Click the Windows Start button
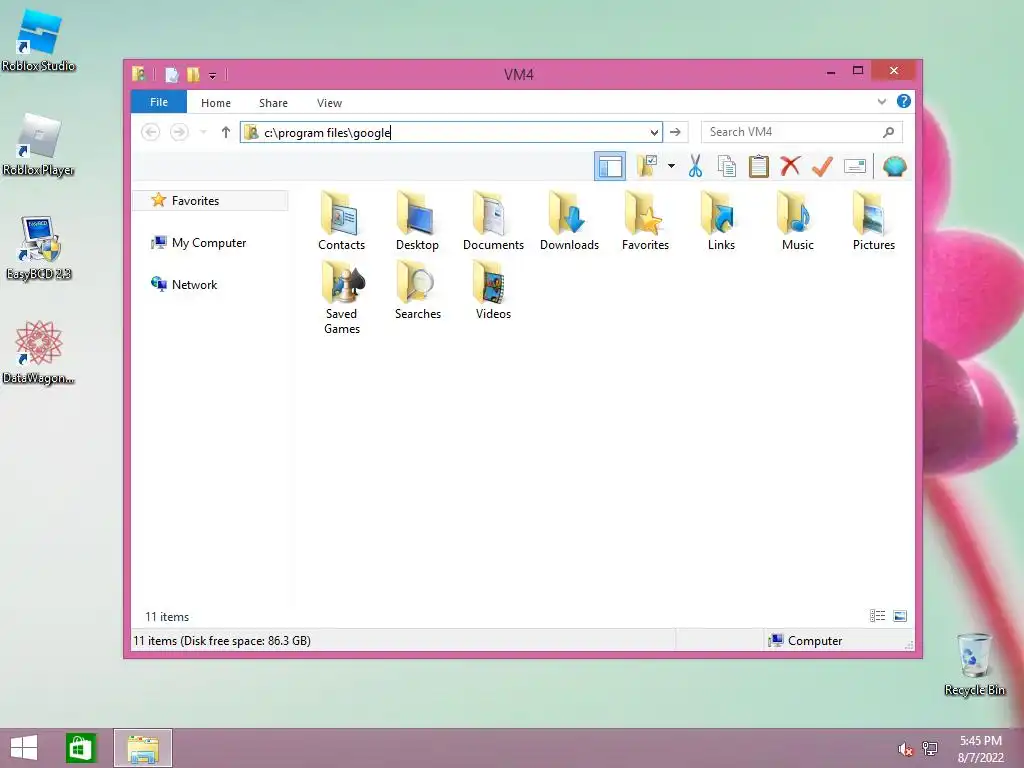This screenshot has width=1024, height=768. click(24, 748)
